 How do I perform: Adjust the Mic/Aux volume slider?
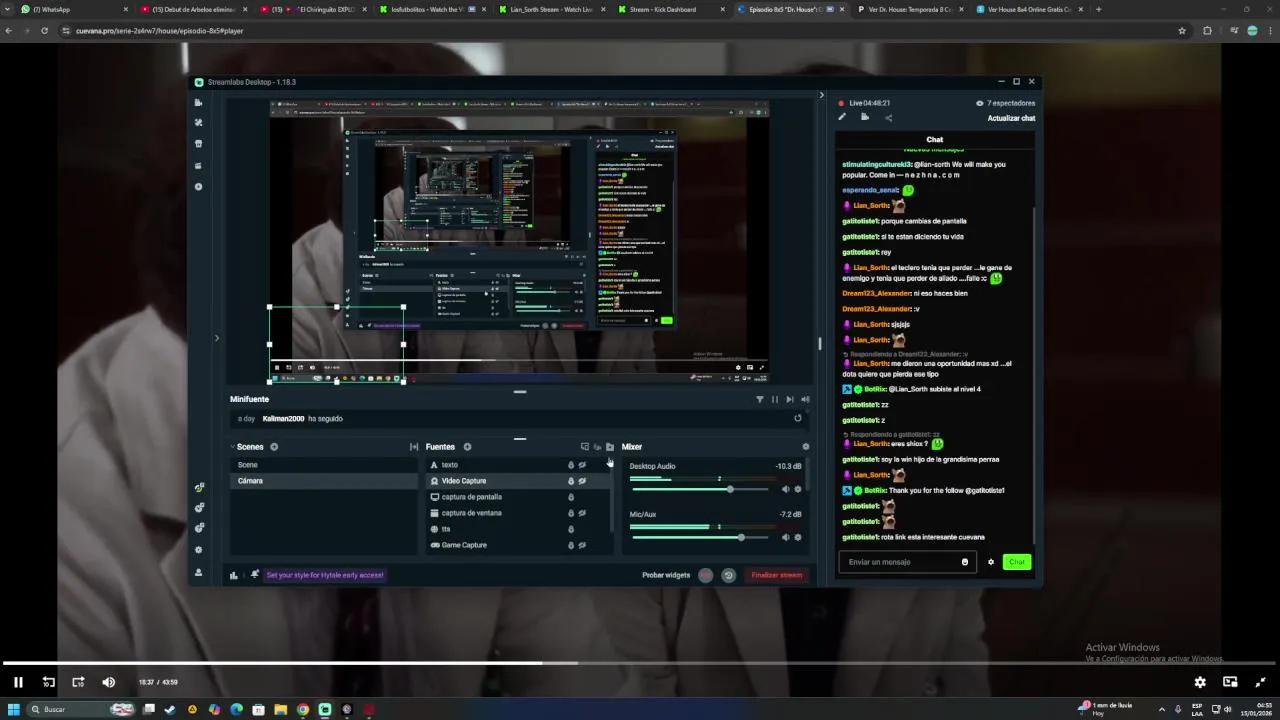741,537
